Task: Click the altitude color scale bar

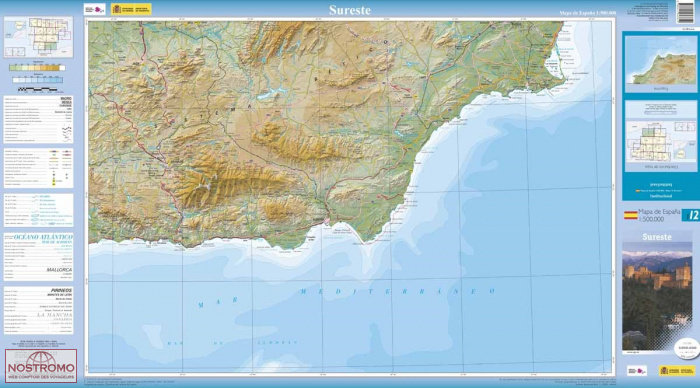Action: coord(37,68)
